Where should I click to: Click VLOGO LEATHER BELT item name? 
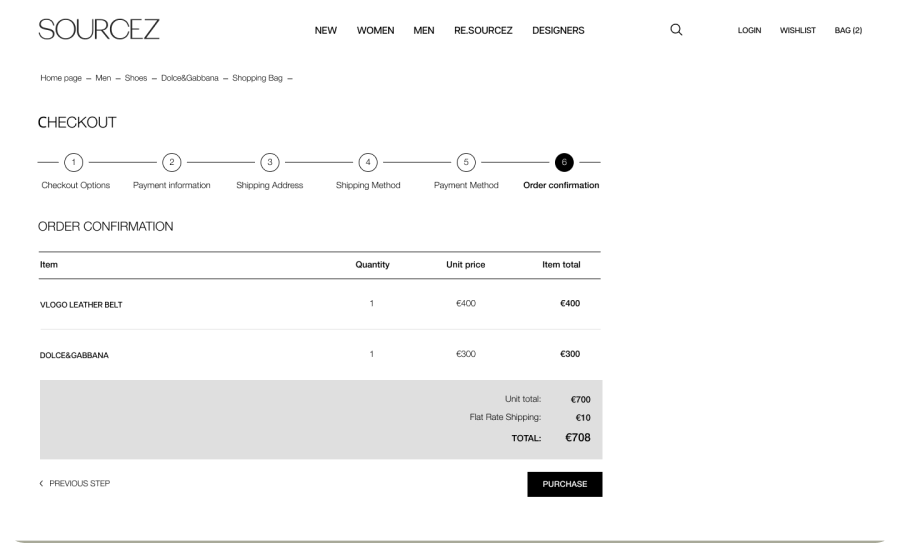pos(81,305)
